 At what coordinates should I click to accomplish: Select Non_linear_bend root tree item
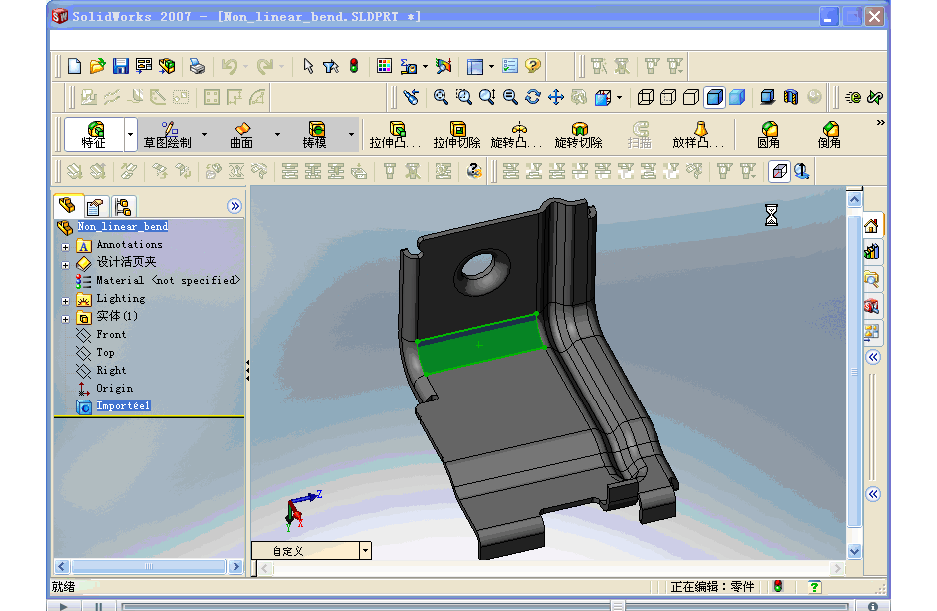click(123, 226)
